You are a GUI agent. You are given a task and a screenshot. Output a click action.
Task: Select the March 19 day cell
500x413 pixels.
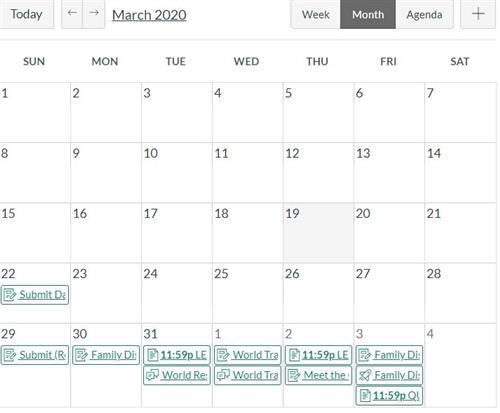coord(318,233)
